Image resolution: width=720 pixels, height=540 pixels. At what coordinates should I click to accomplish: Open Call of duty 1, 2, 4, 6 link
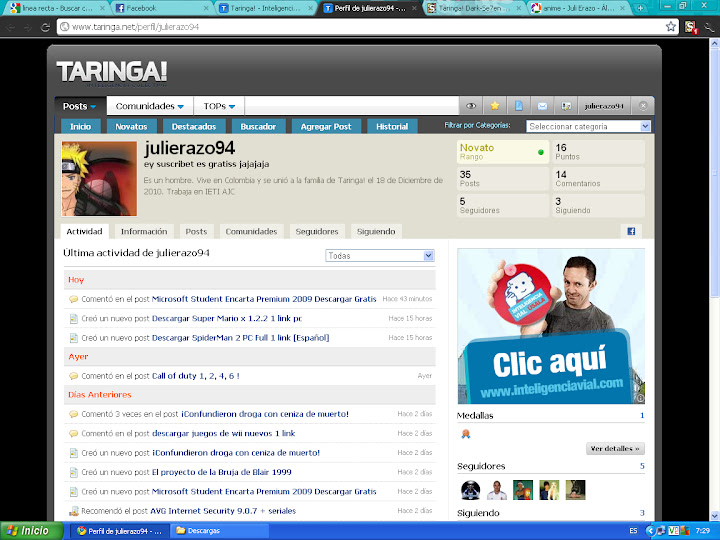pyautogui.click(x=196, y=376)
